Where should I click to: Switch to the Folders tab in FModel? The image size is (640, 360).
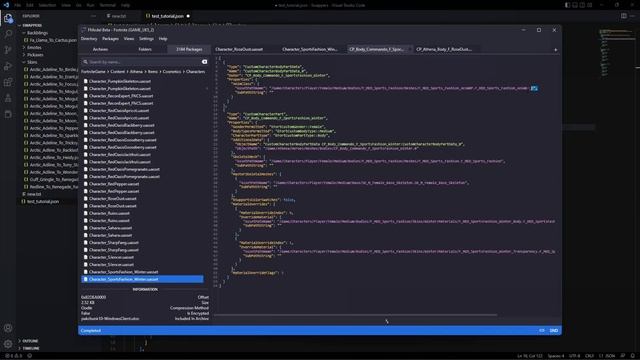tap(145, 49)
